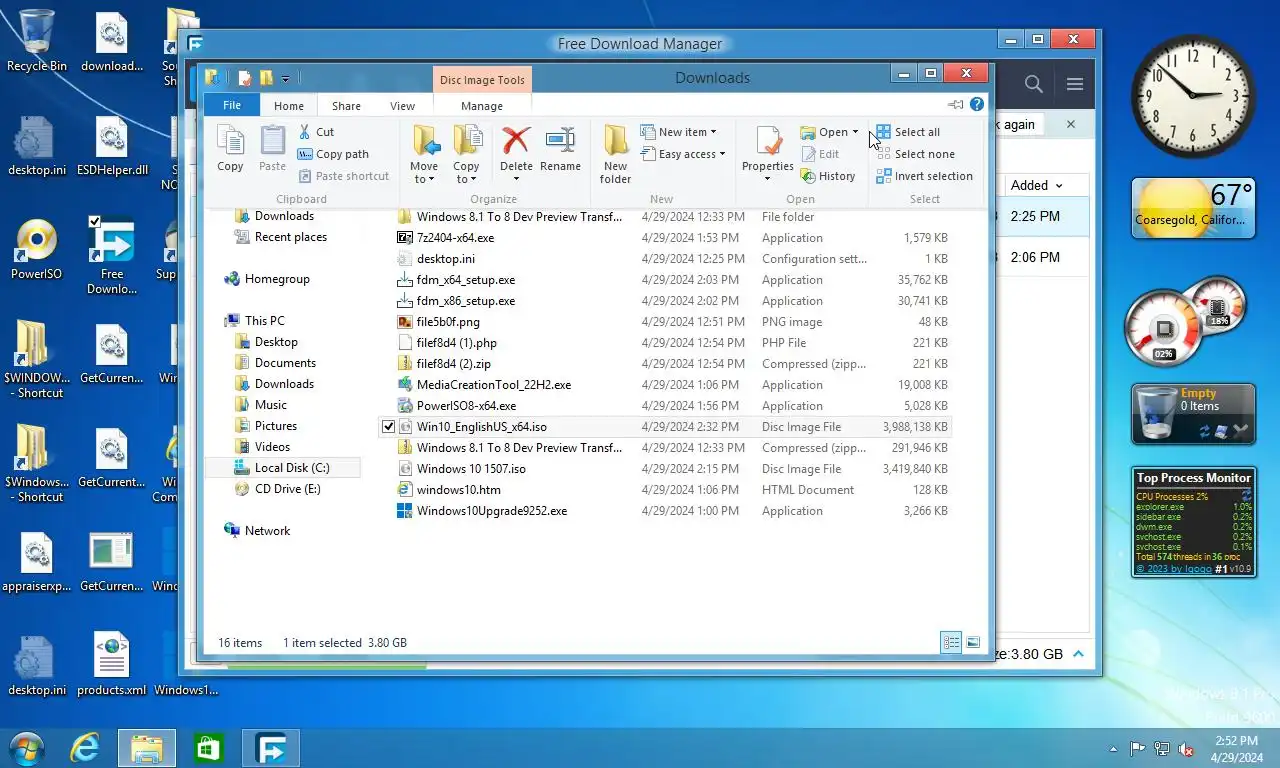Click the Windows Store taskbar icon
Screen dimensions: 1280x768
208,747
